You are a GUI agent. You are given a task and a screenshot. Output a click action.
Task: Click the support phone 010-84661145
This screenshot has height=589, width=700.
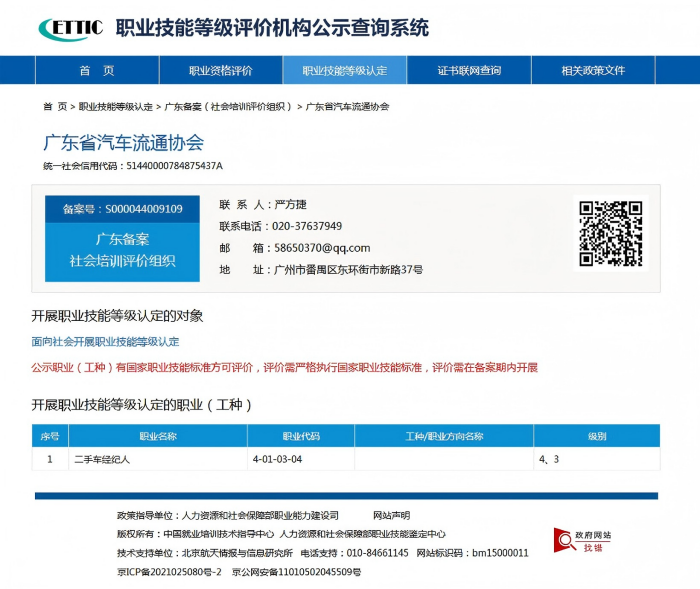[377, 553]
